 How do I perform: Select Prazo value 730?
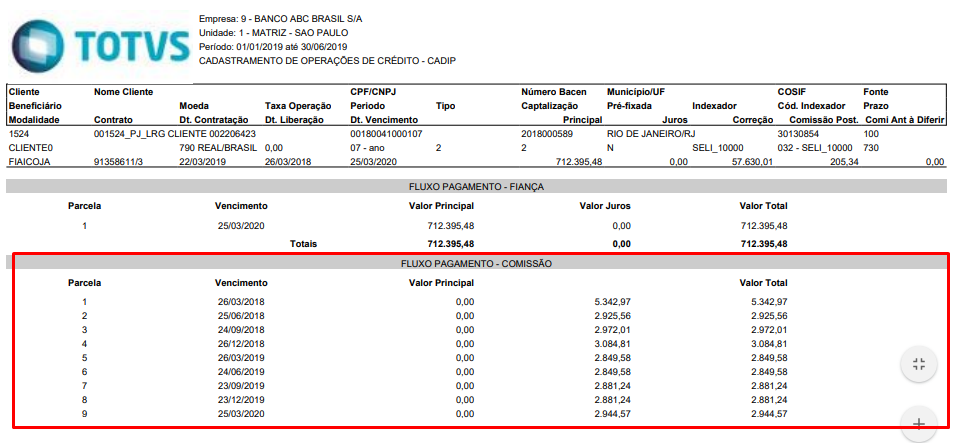click(871, 147)
